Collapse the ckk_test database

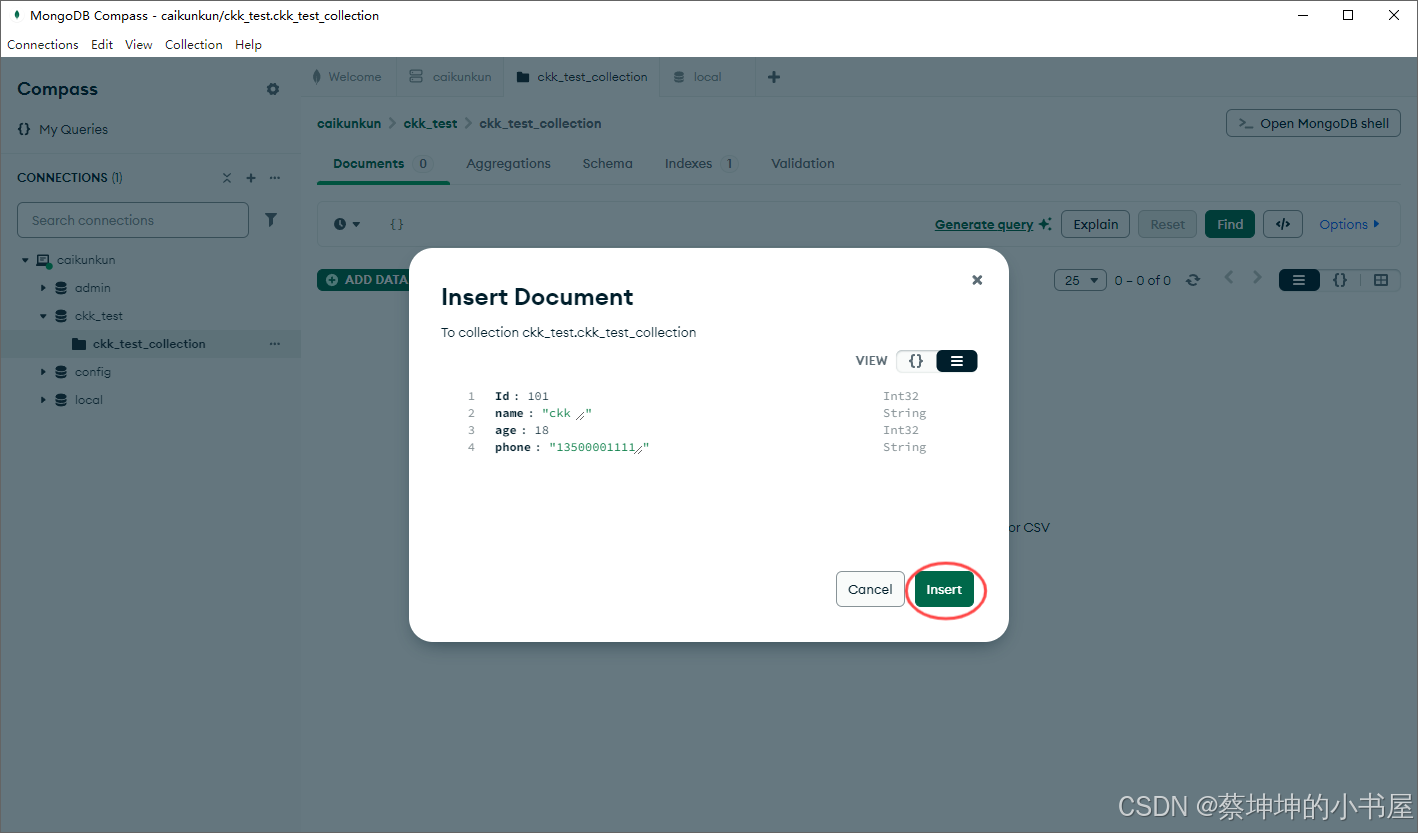(43, 315)
